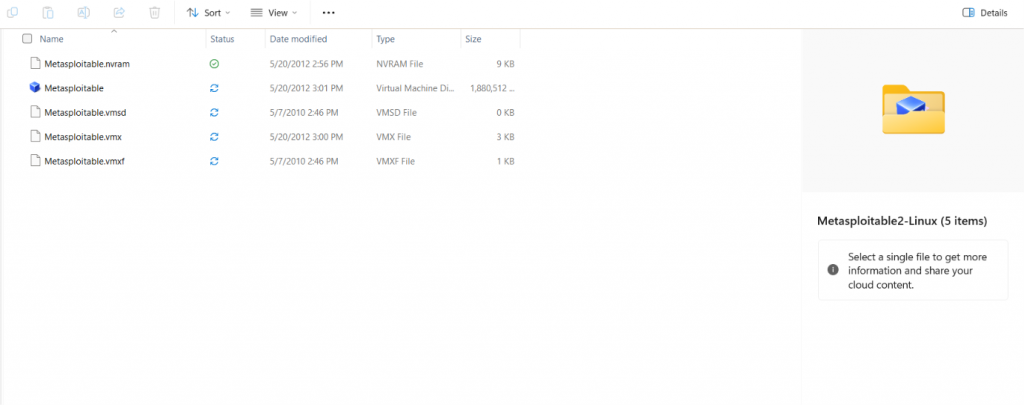Click sync pending icon for Metasploitable.vmsd
This screenshot has height=405, width=1024.
click(214, 112)
